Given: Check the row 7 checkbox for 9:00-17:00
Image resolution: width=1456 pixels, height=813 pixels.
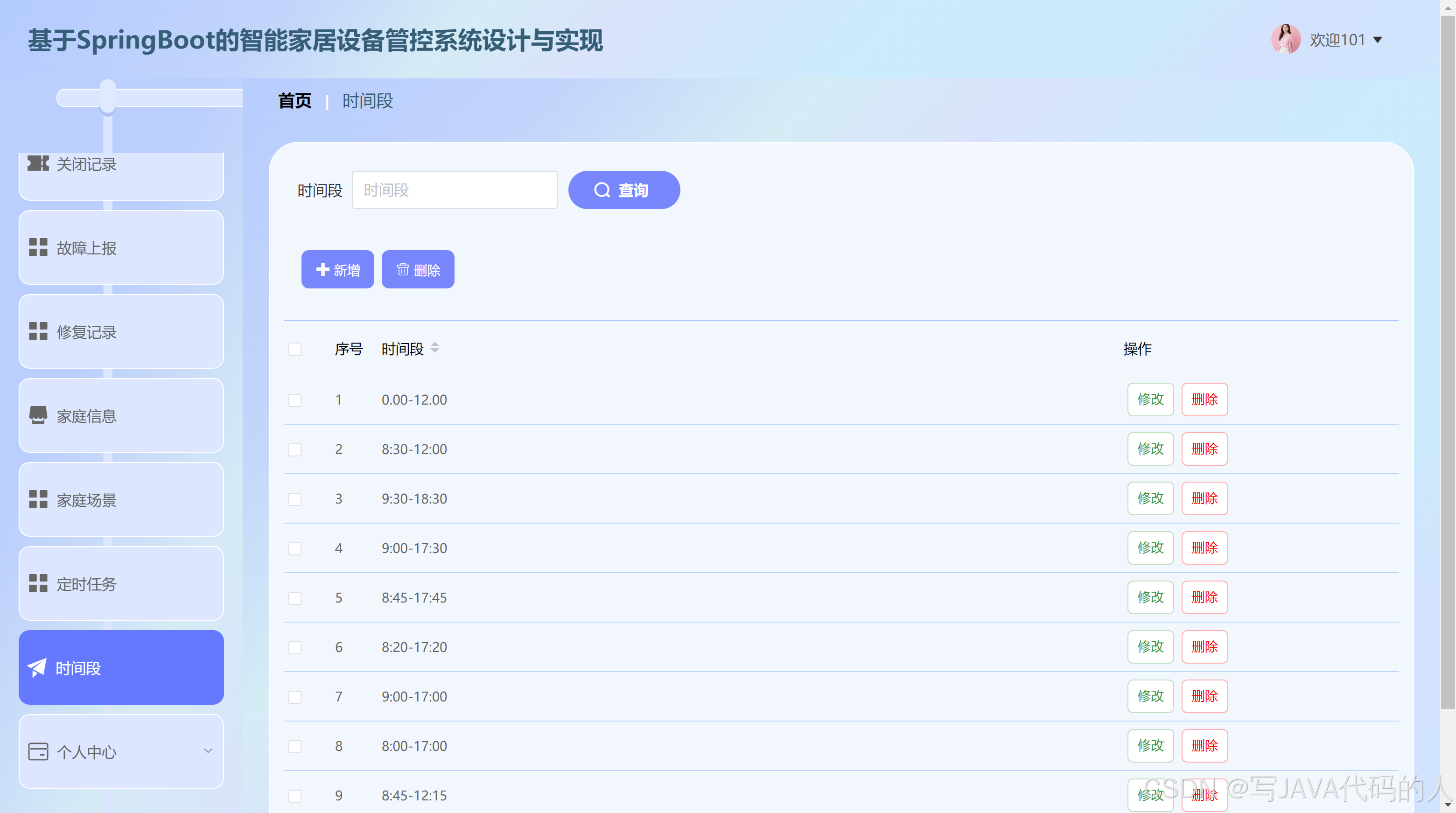Looking at the screenshot, I should pos(295,697).
